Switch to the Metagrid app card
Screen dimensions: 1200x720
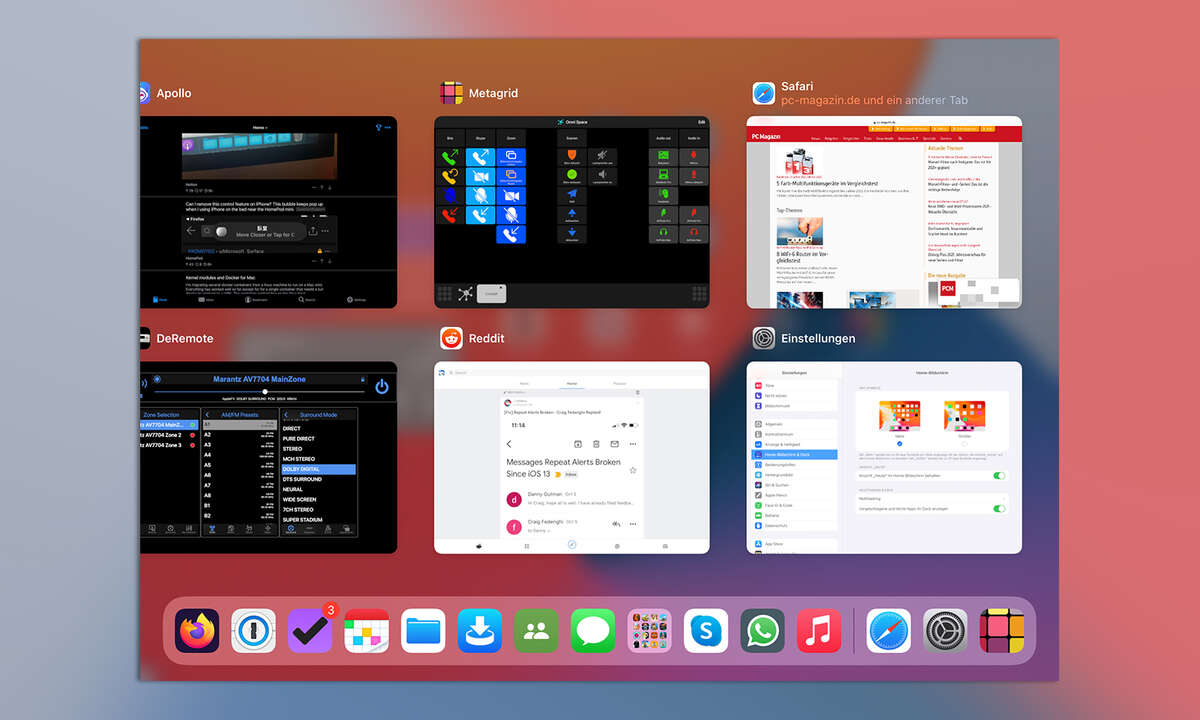pyautogui.click(x=572, y=212)
